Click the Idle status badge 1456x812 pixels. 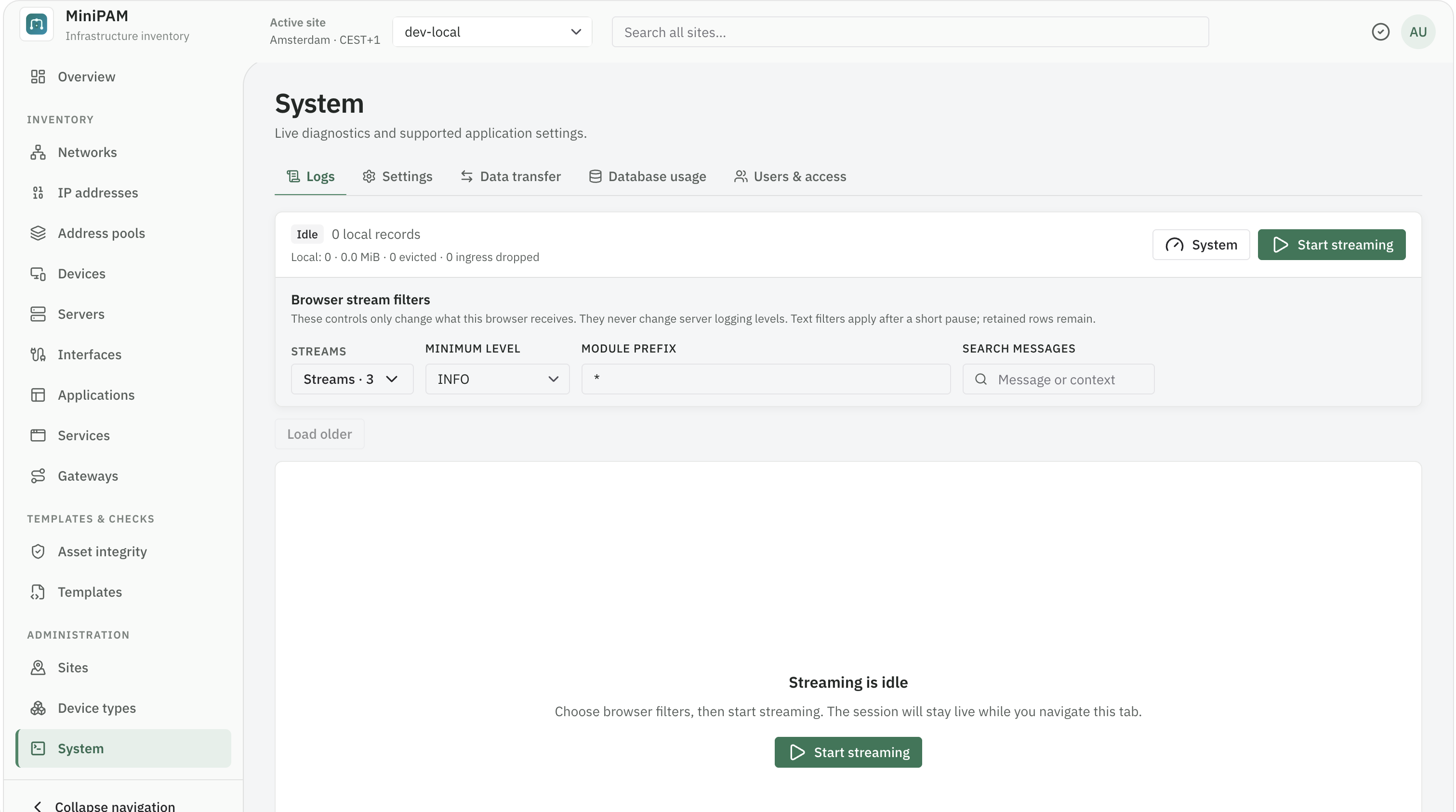[307, 234]
